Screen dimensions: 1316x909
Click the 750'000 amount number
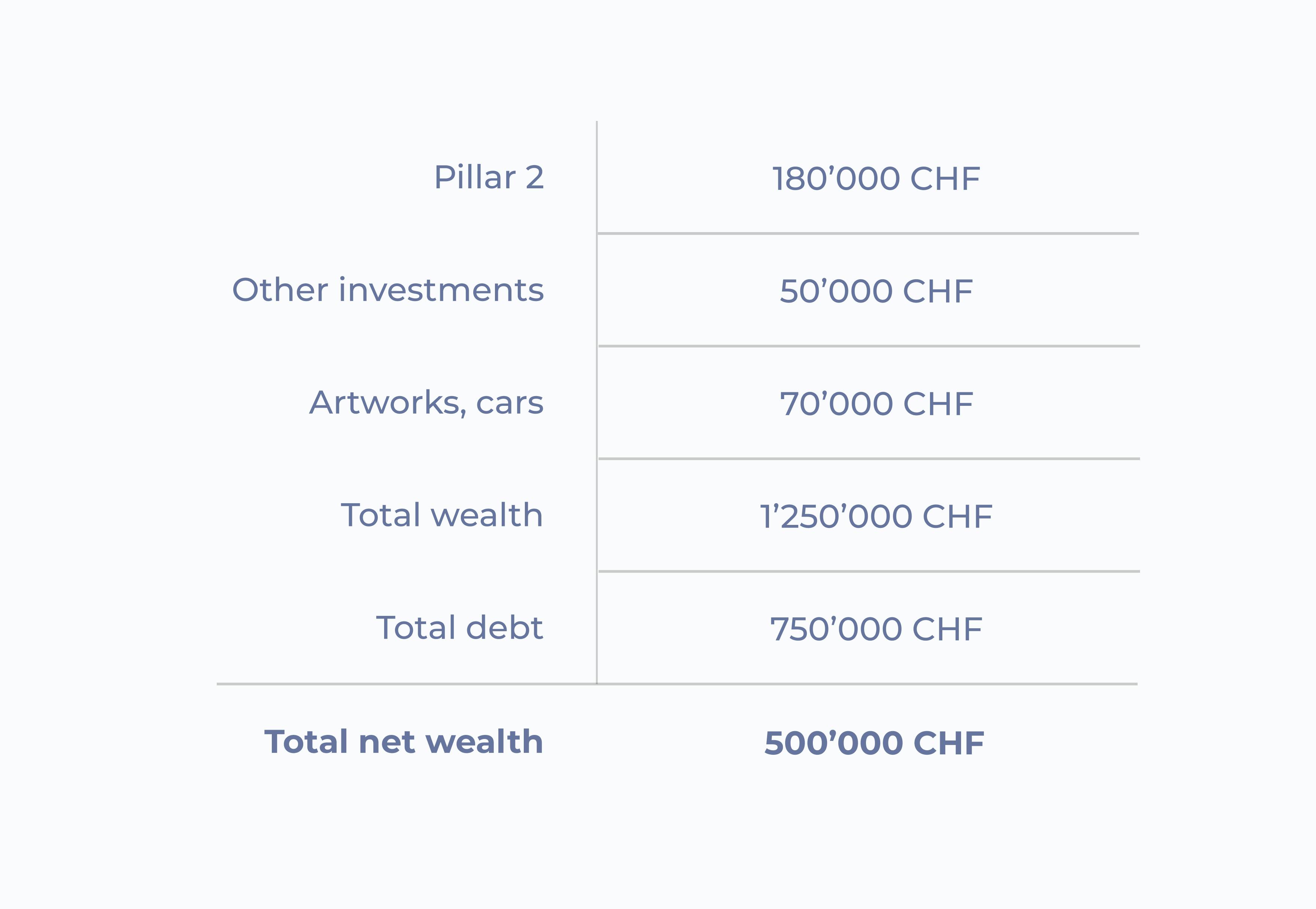click(x=836, y=629)
